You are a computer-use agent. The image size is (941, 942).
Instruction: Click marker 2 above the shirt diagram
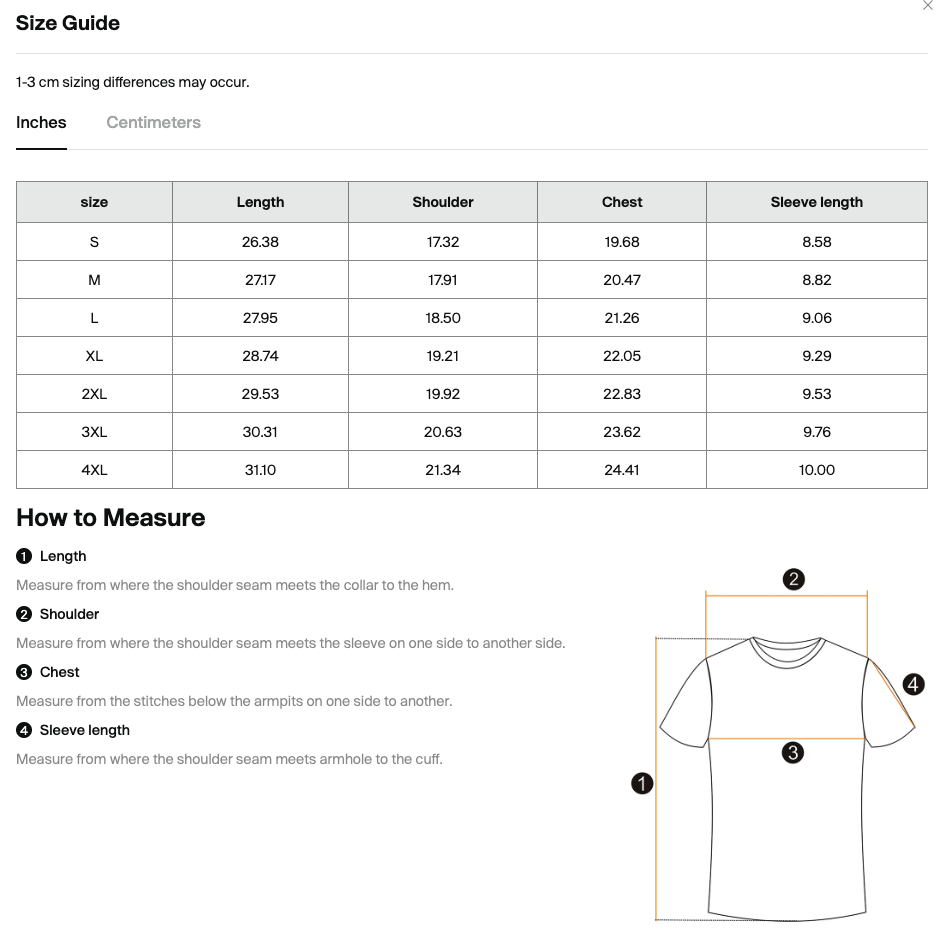pos(794,579)
